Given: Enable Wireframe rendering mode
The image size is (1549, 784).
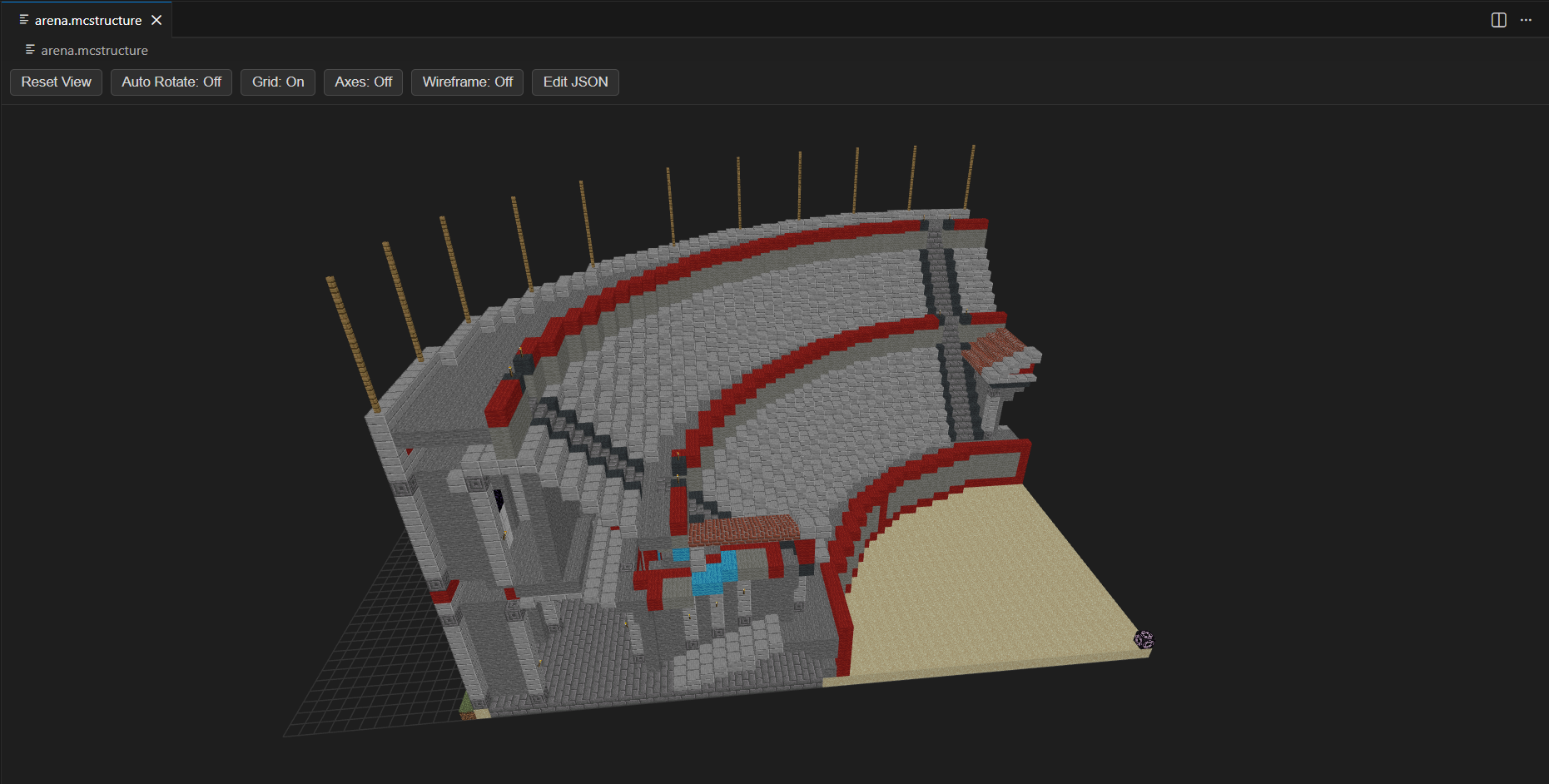Looking at the screenshot, I should pos(467,82).
